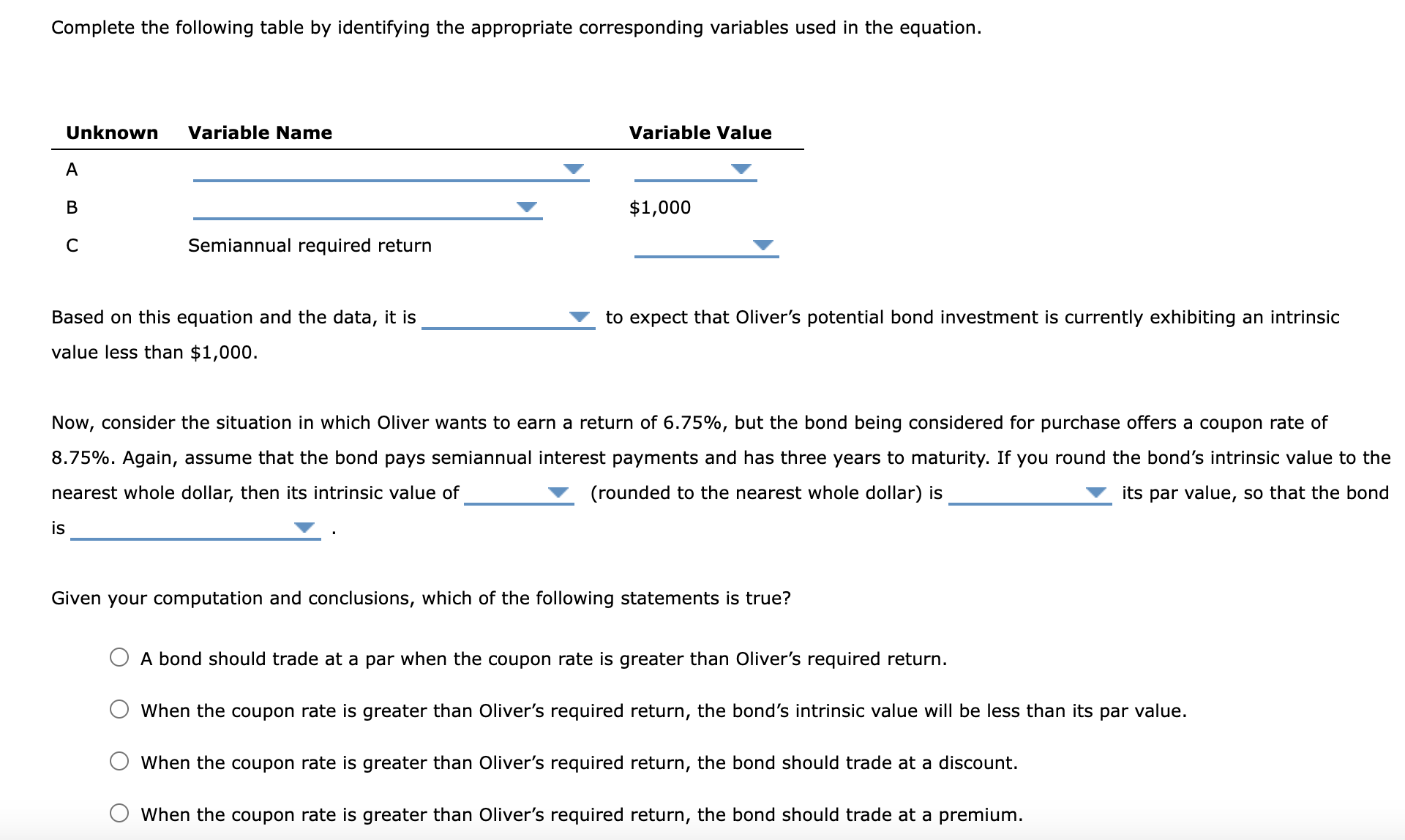The width and height of the screenshot is (1405, 840).
Task: Select 'A bond should trade at a par' option
Action: (119, 657)
